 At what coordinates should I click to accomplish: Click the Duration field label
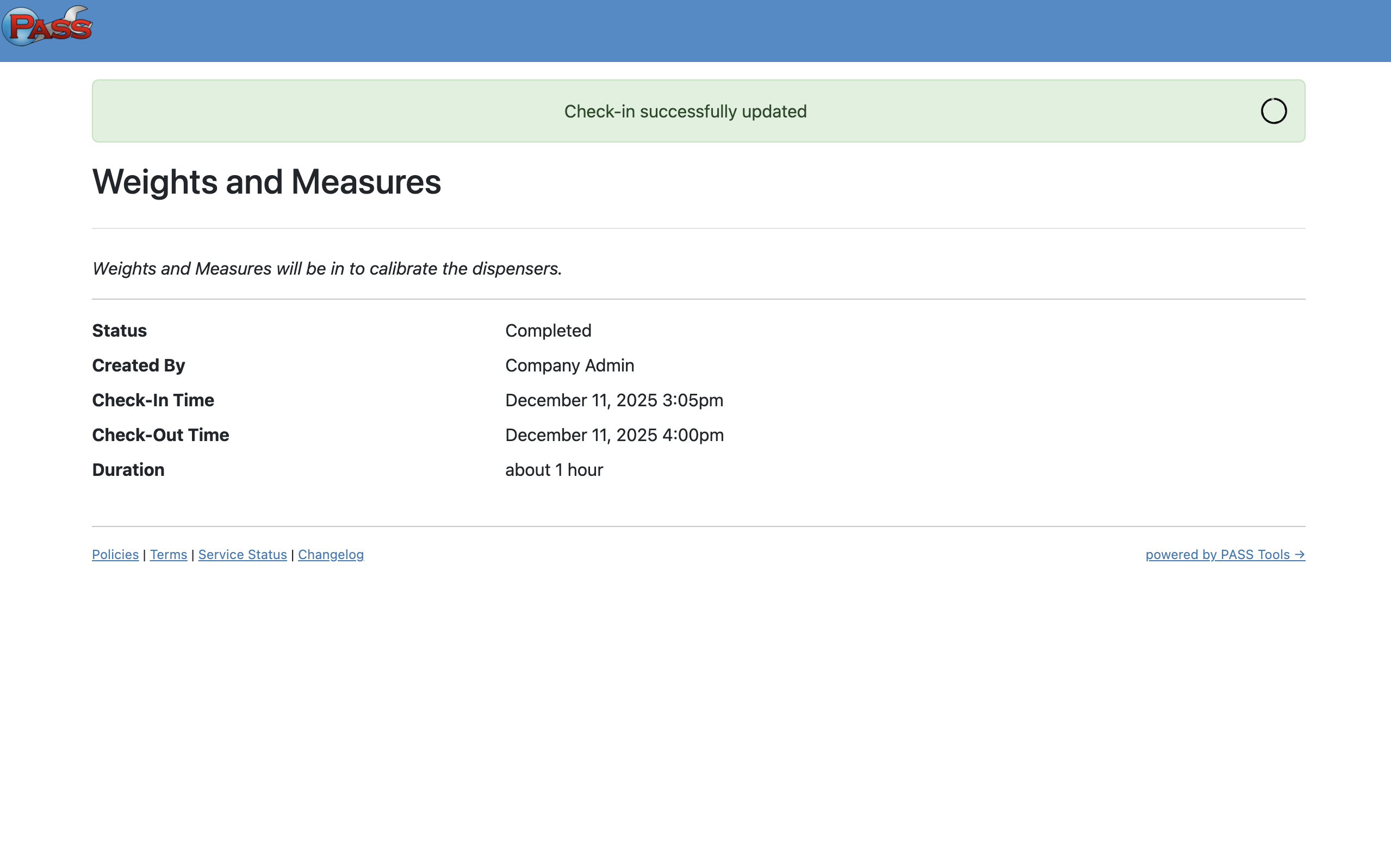tap(128, 470)
